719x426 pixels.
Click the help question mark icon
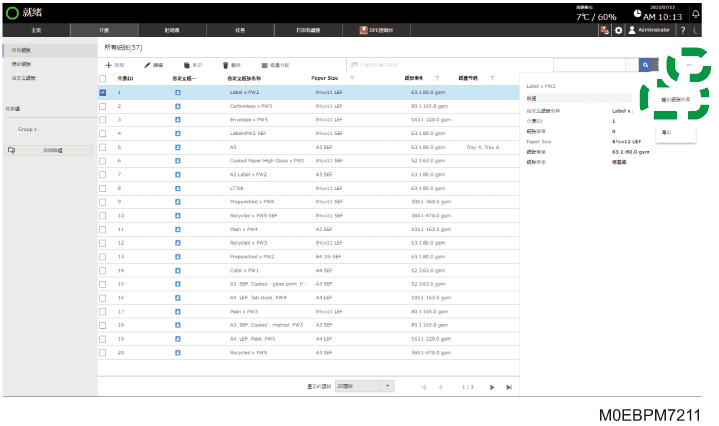[683, 30]
